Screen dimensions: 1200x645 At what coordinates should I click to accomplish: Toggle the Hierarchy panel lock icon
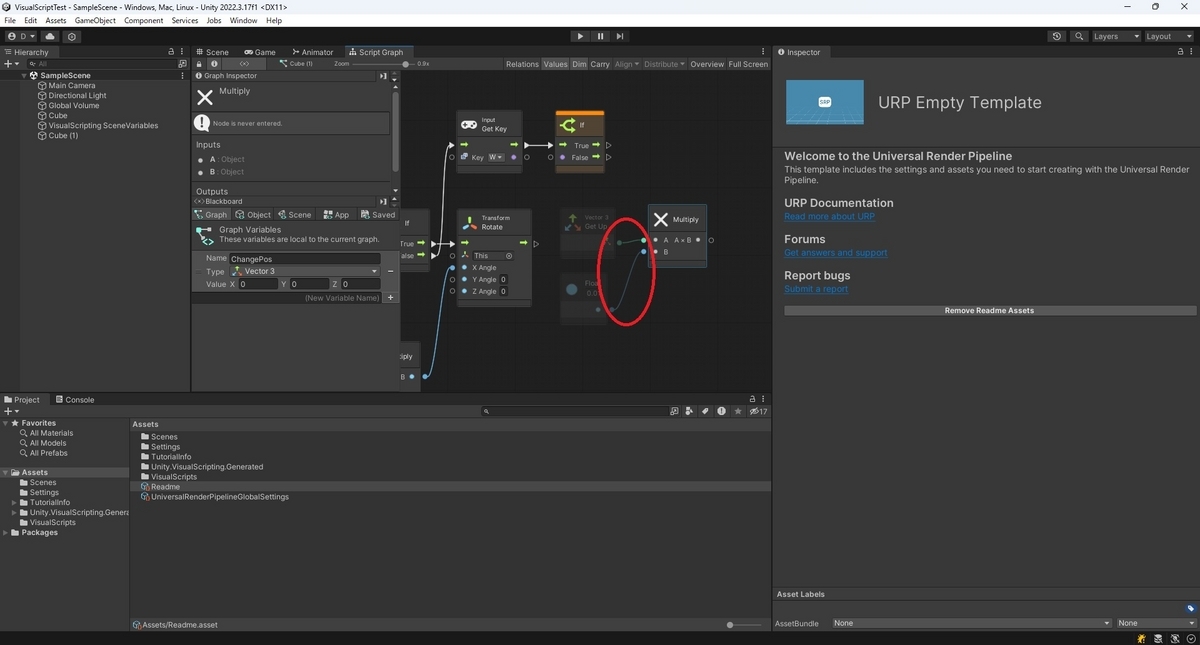(171, 52)
